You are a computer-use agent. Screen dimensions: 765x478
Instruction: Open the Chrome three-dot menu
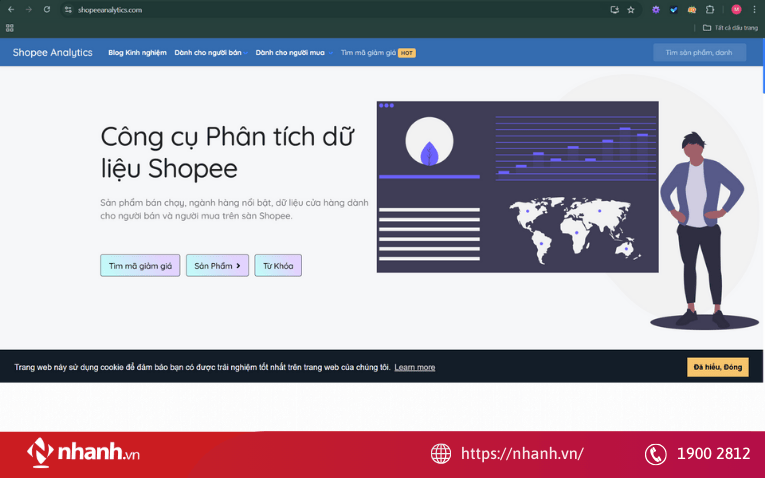pyautogui.click(x=754, y=10)
